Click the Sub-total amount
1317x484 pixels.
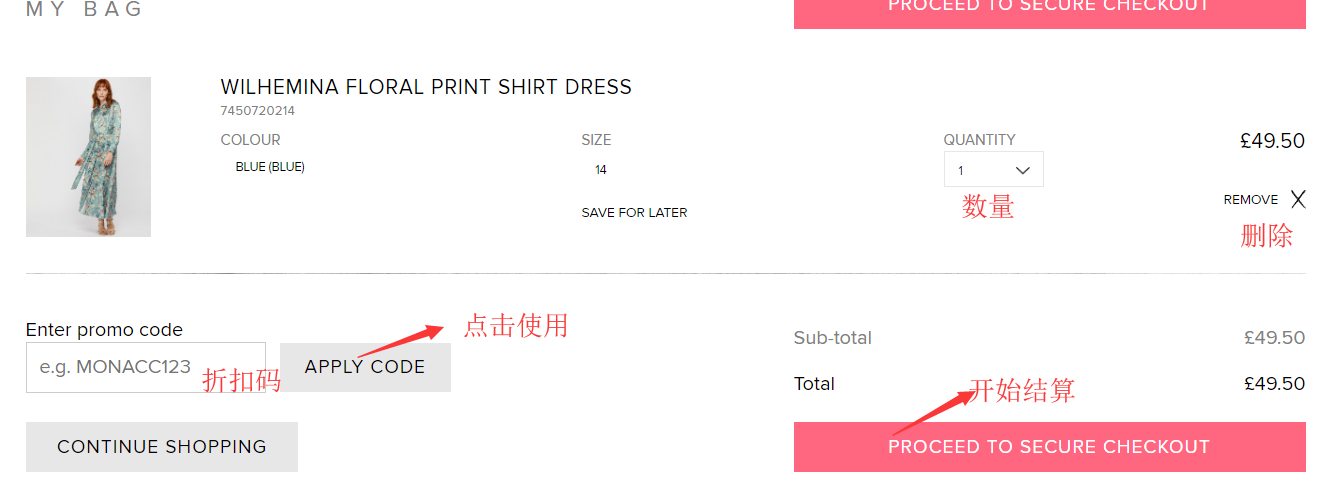coord(1274,338)
